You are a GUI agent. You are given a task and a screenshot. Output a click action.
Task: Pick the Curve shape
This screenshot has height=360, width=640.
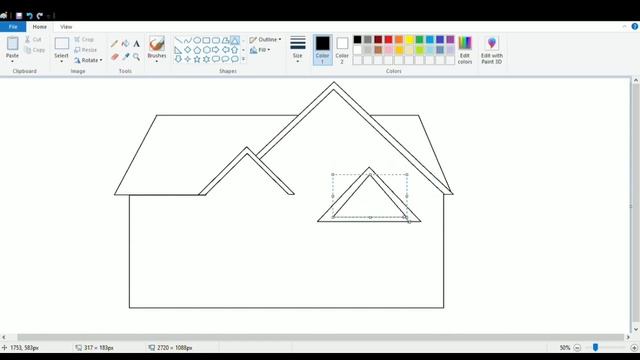[187, 40]
